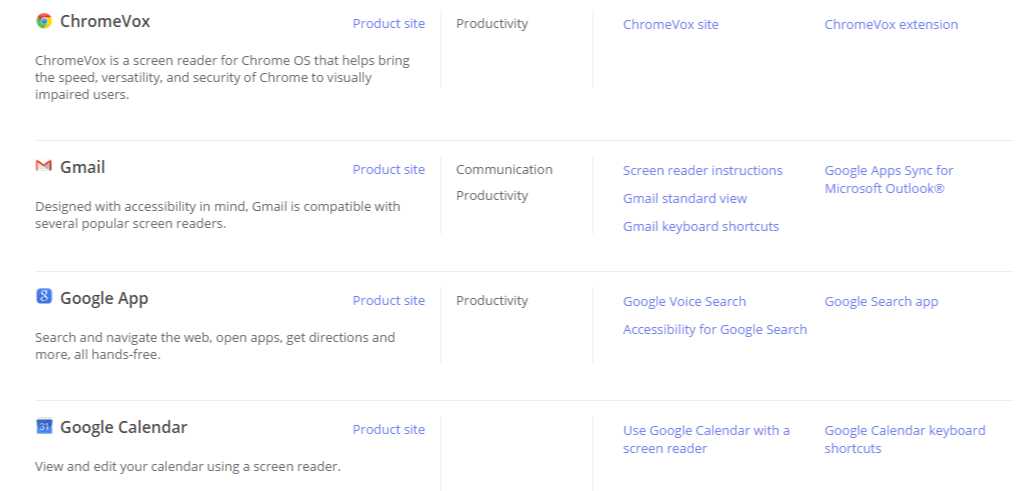Open Google Apps Sync for Microsoft Outlook
Screen dimensions: 1021x491
[x=888, y=180]
